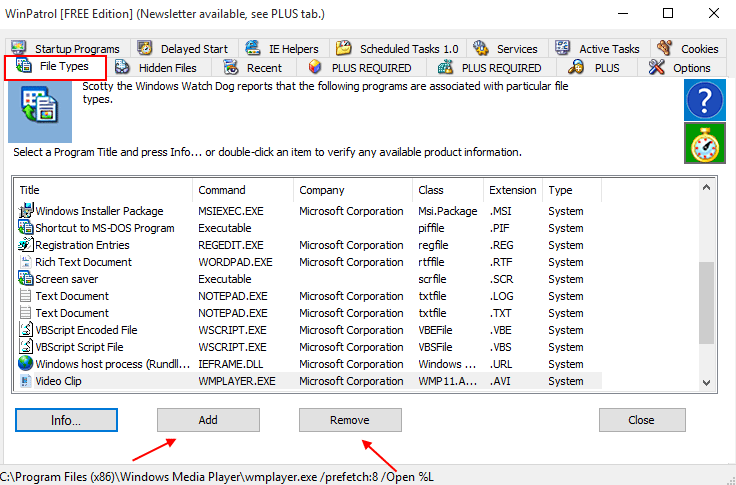Viewport: 736px width, 485px height.
Task: Sort list by the Title column header
Action: coord(103,190)
